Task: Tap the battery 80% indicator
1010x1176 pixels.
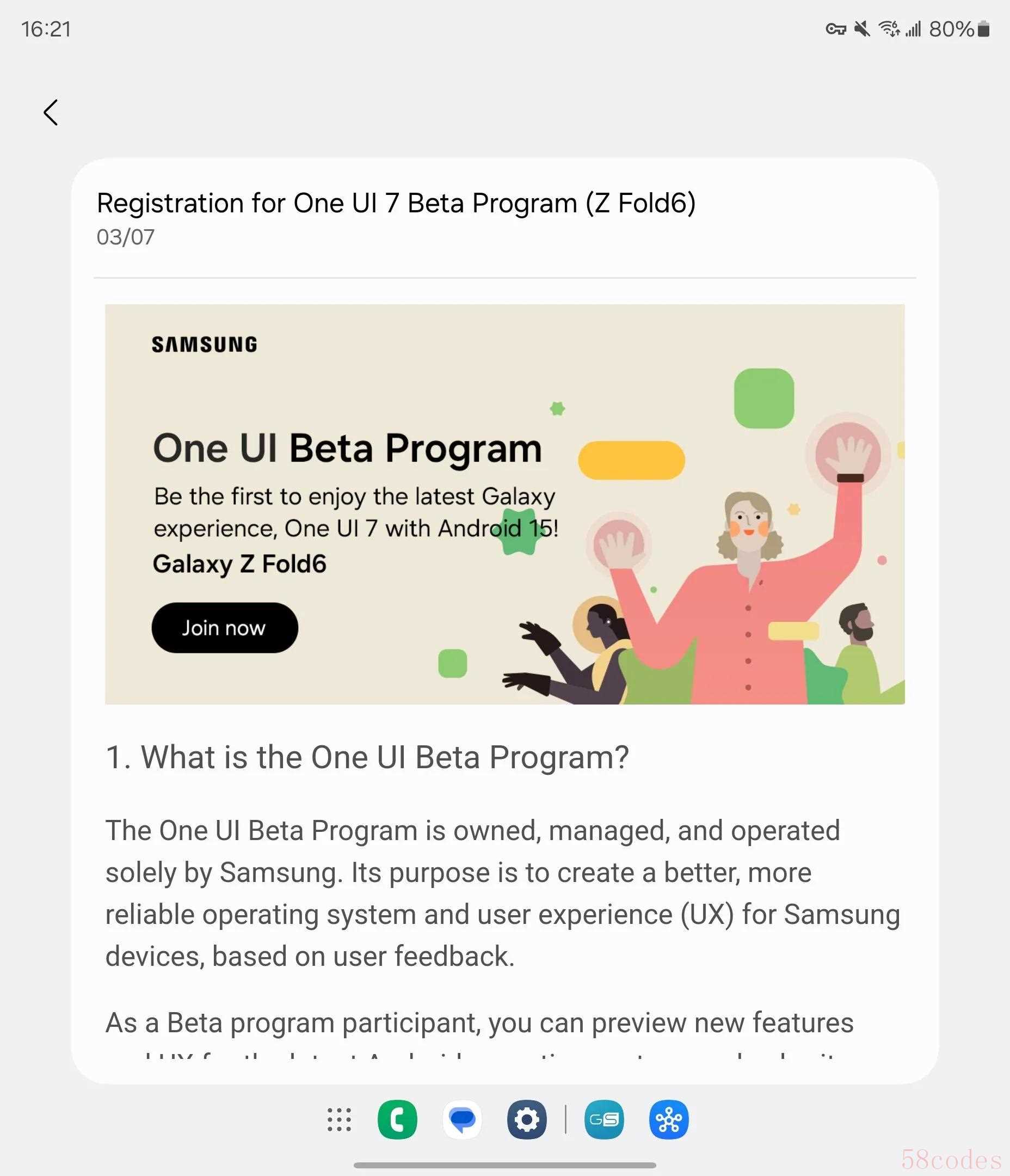Action: pos(959,28)
